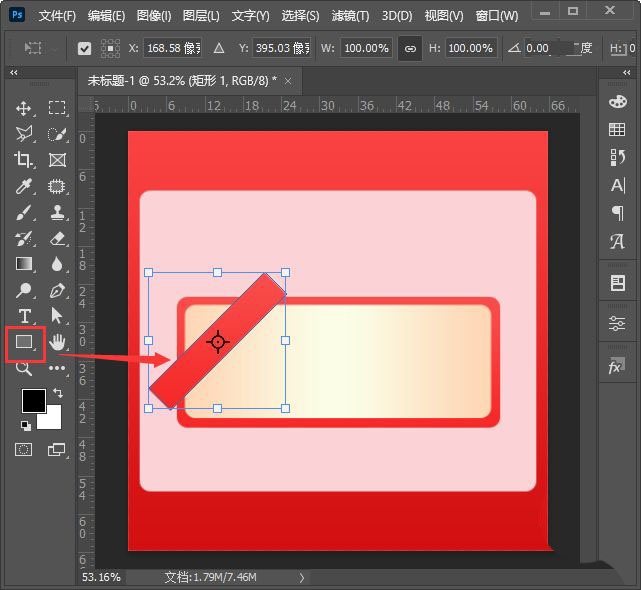Click the rotation angle field 0.00
The height and width of the screenshot is (590, 641).
[x=550, y=49]
